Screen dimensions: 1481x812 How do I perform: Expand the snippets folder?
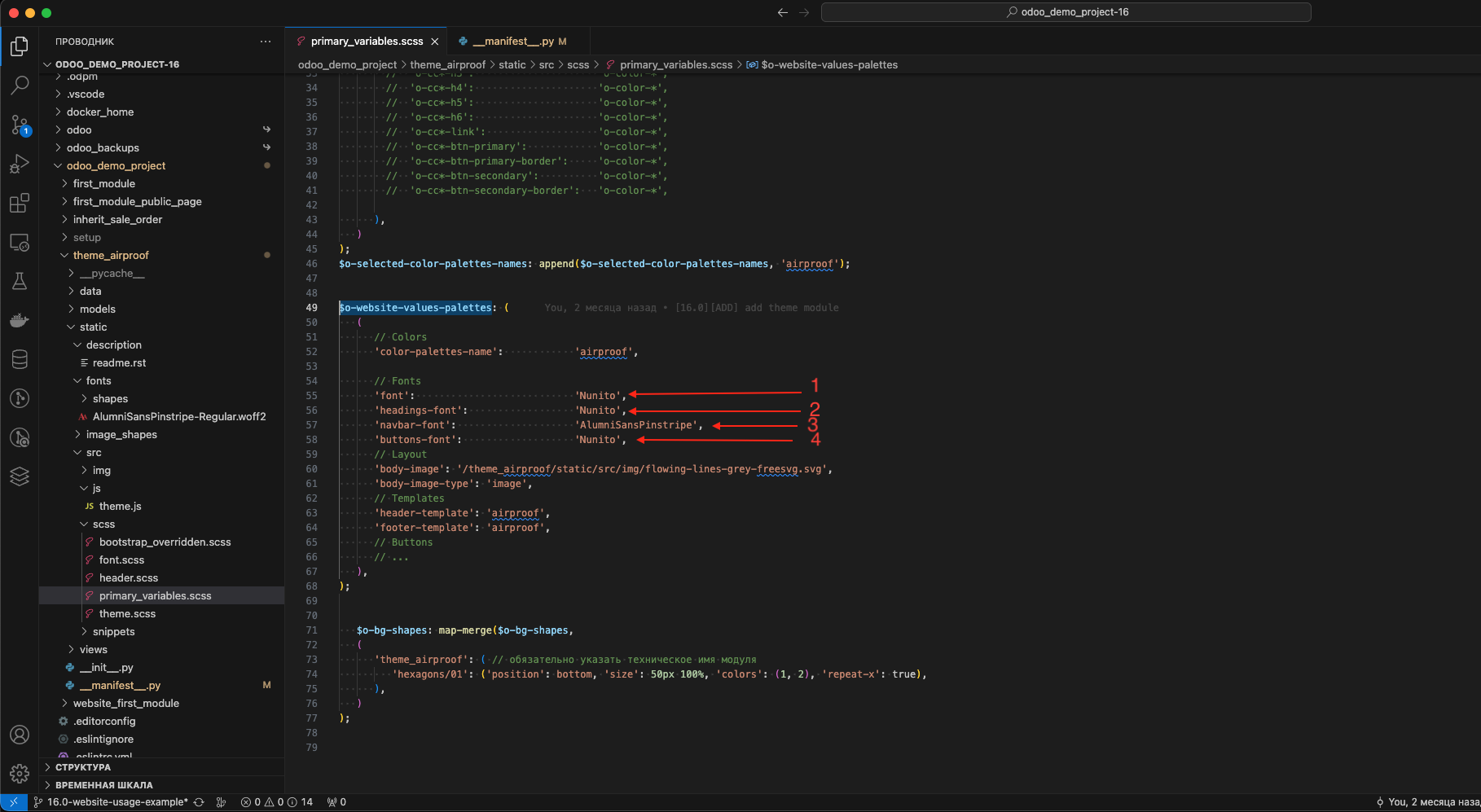point(161,632)
